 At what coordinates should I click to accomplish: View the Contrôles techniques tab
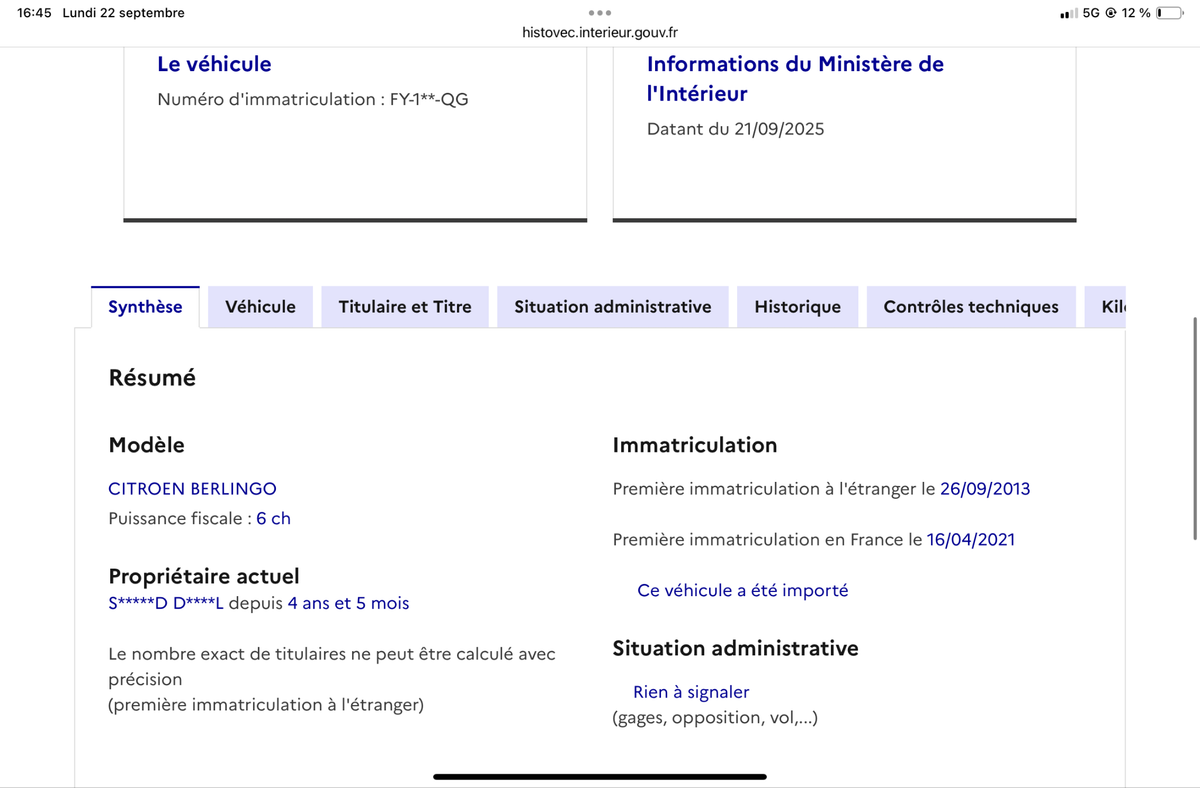coord(970,306)
